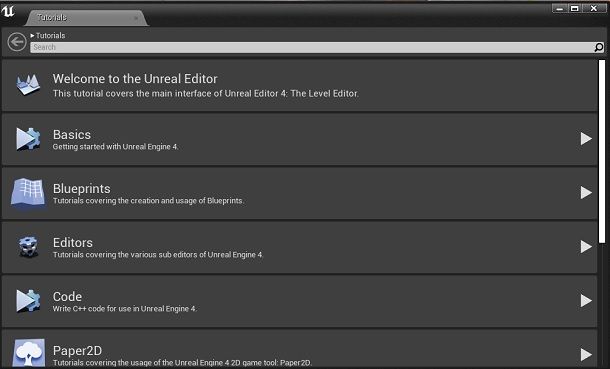
Task: Click the Basics tutorial gear-play icon
Action: click(28, 139)
